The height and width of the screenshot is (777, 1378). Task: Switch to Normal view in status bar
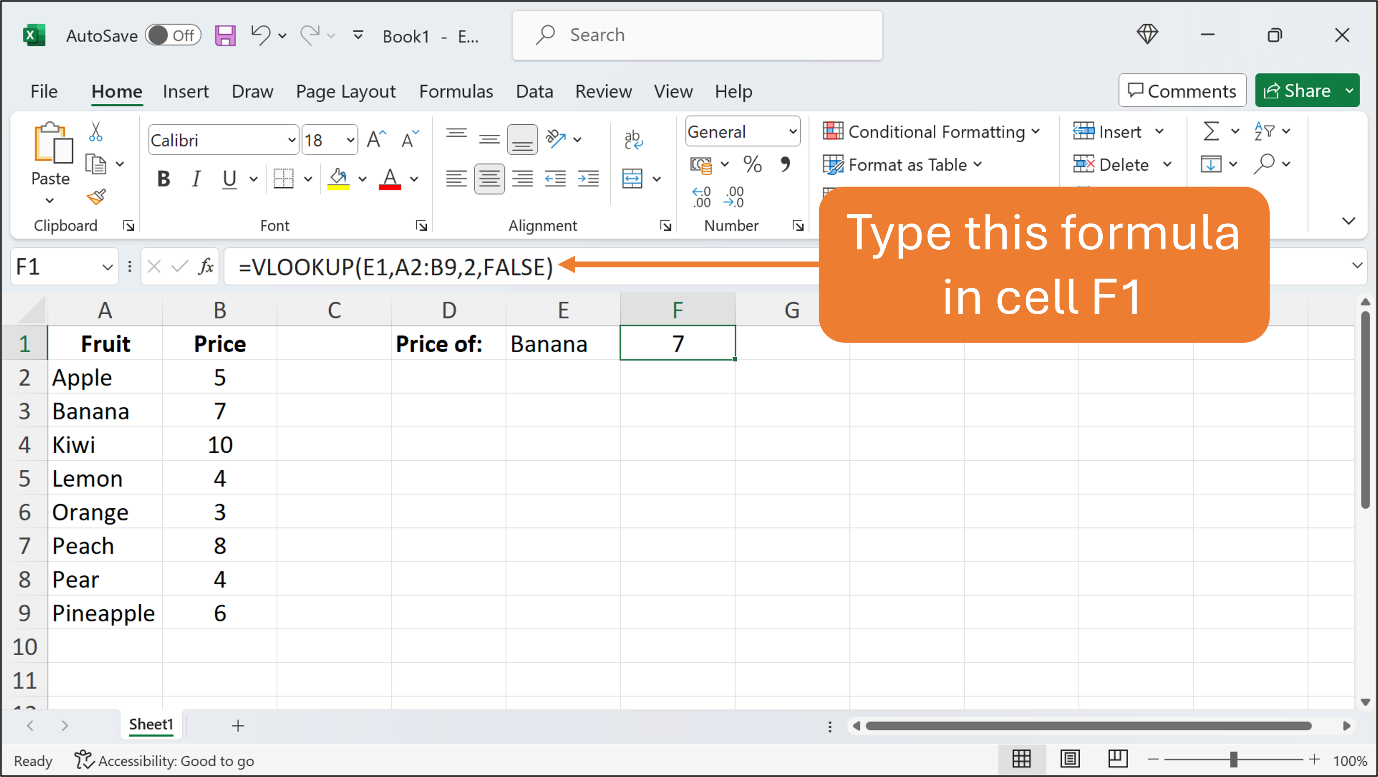[1021, 759]
